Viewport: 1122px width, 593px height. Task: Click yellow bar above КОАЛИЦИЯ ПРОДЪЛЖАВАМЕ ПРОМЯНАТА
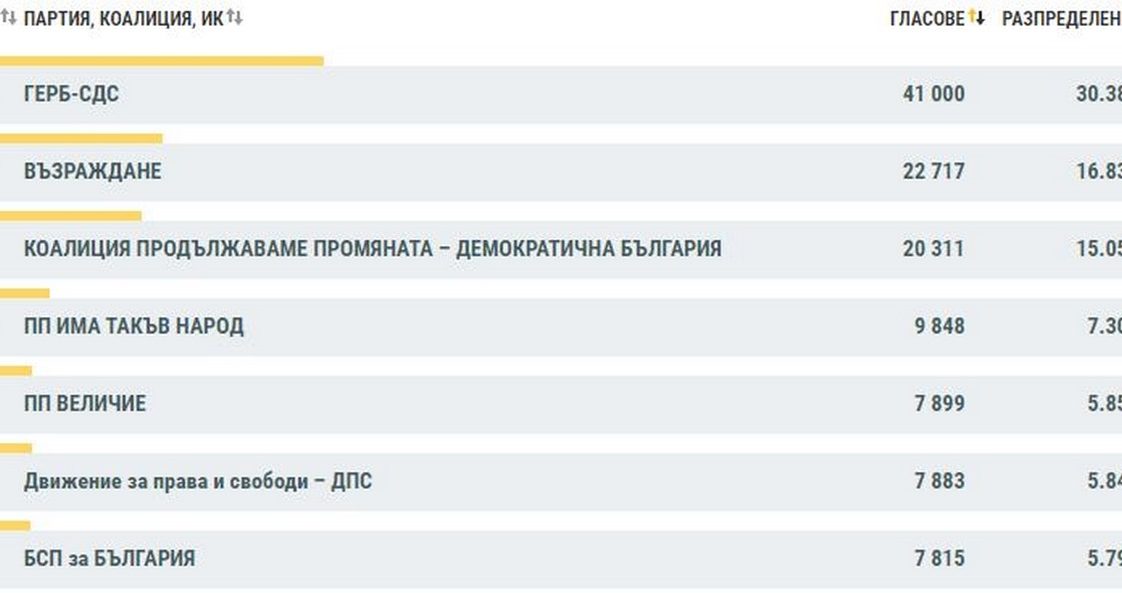pyautogui.click(x=71, y=215)
